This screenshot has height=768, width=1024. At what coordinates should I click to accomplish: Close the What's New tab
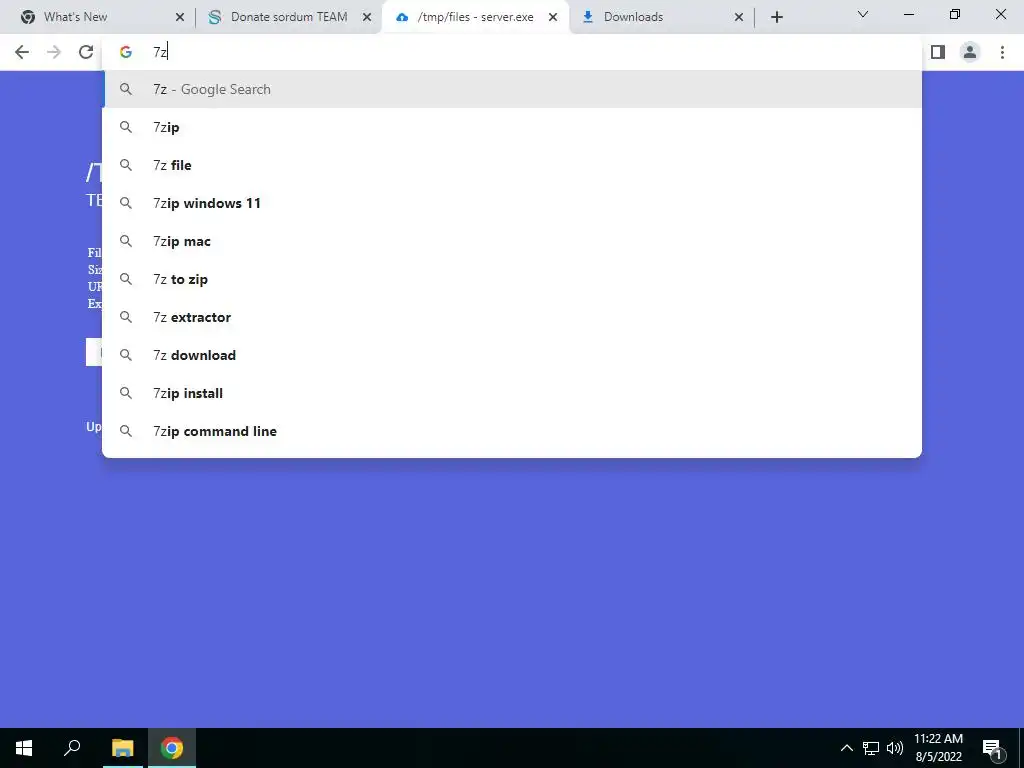180,17
